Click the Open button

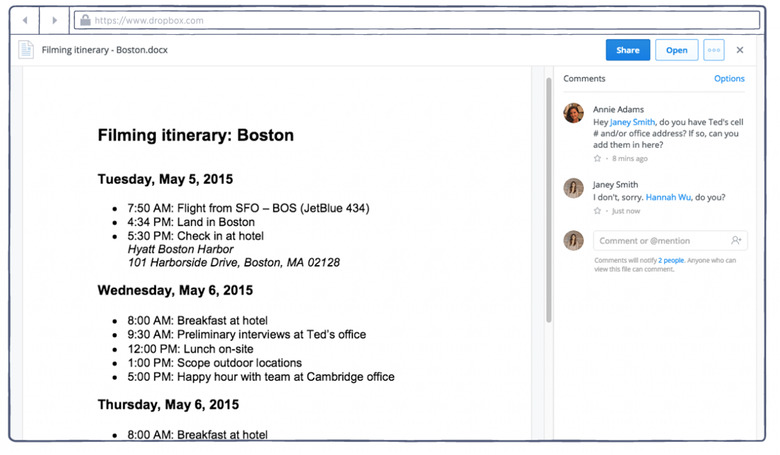pos(677,50)
